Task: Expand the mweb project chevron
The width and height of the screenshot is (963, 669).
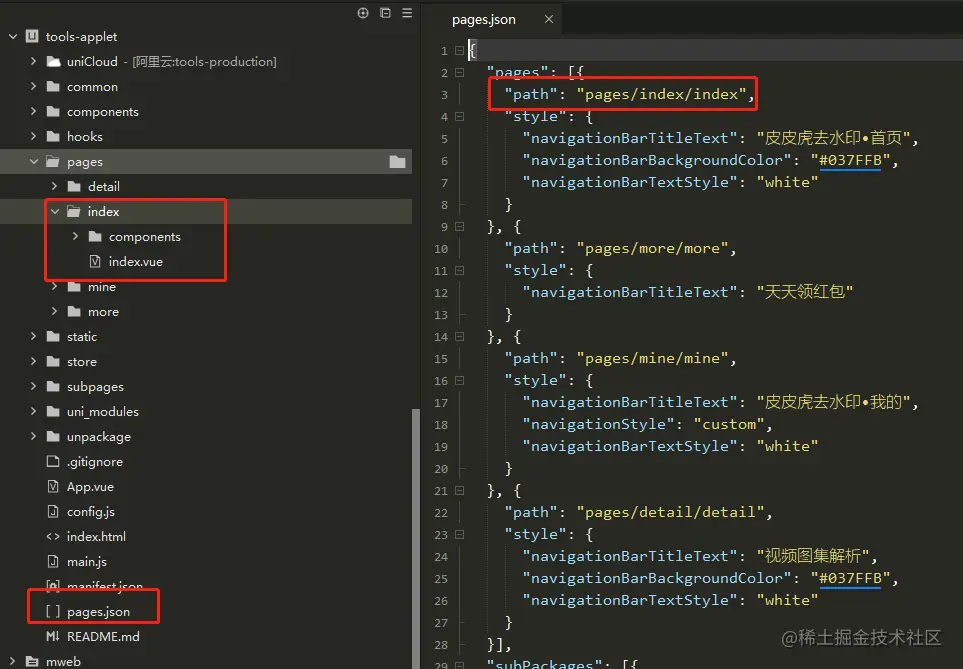Action: (x=13, y=661)
